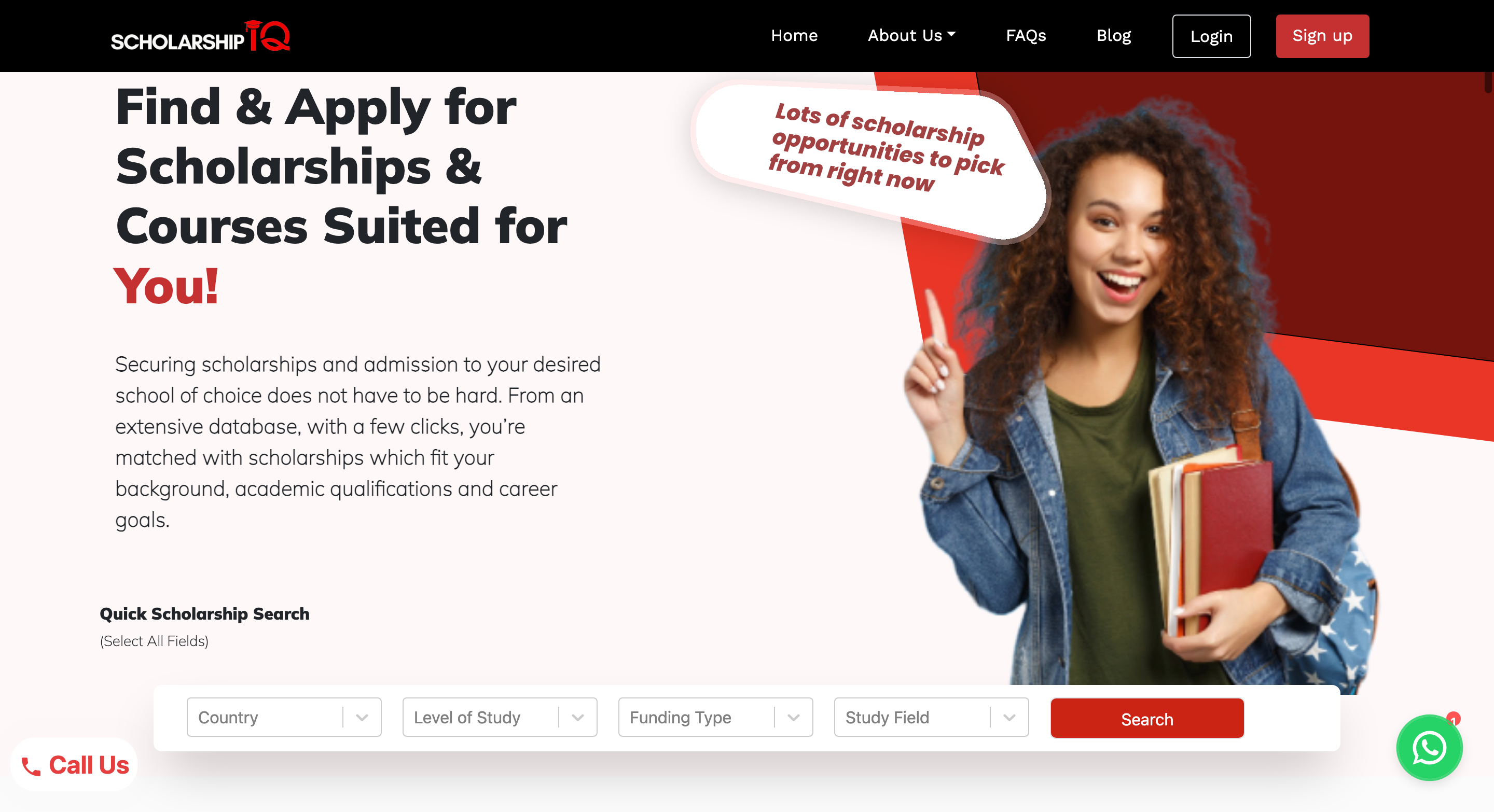1494x812 pixels.
Task: Expand the About Us menu caret
Action: click(951, 34)
